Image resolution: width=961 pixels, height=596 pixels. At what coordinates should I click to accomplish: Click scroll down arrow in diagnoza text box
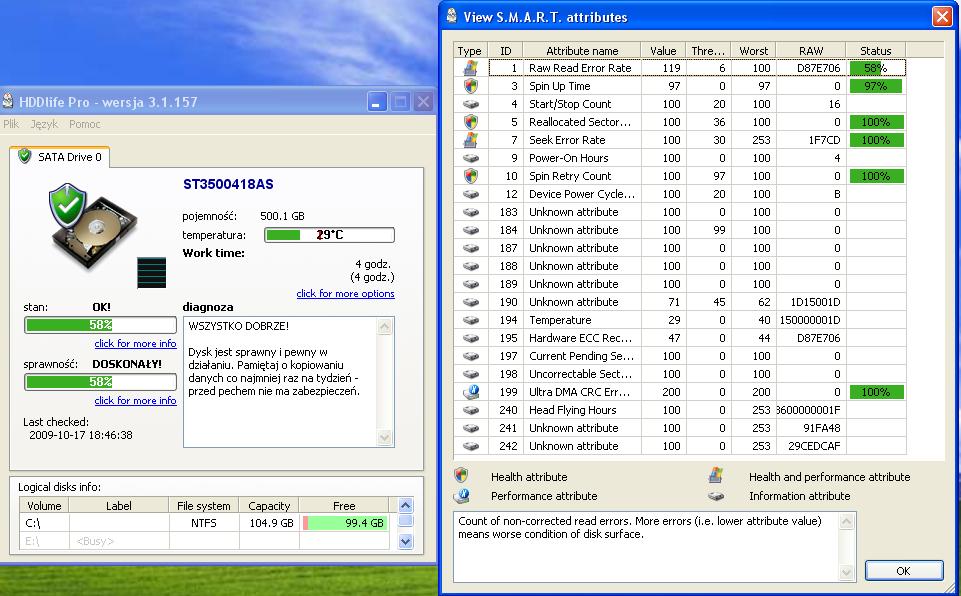point(384,437)
